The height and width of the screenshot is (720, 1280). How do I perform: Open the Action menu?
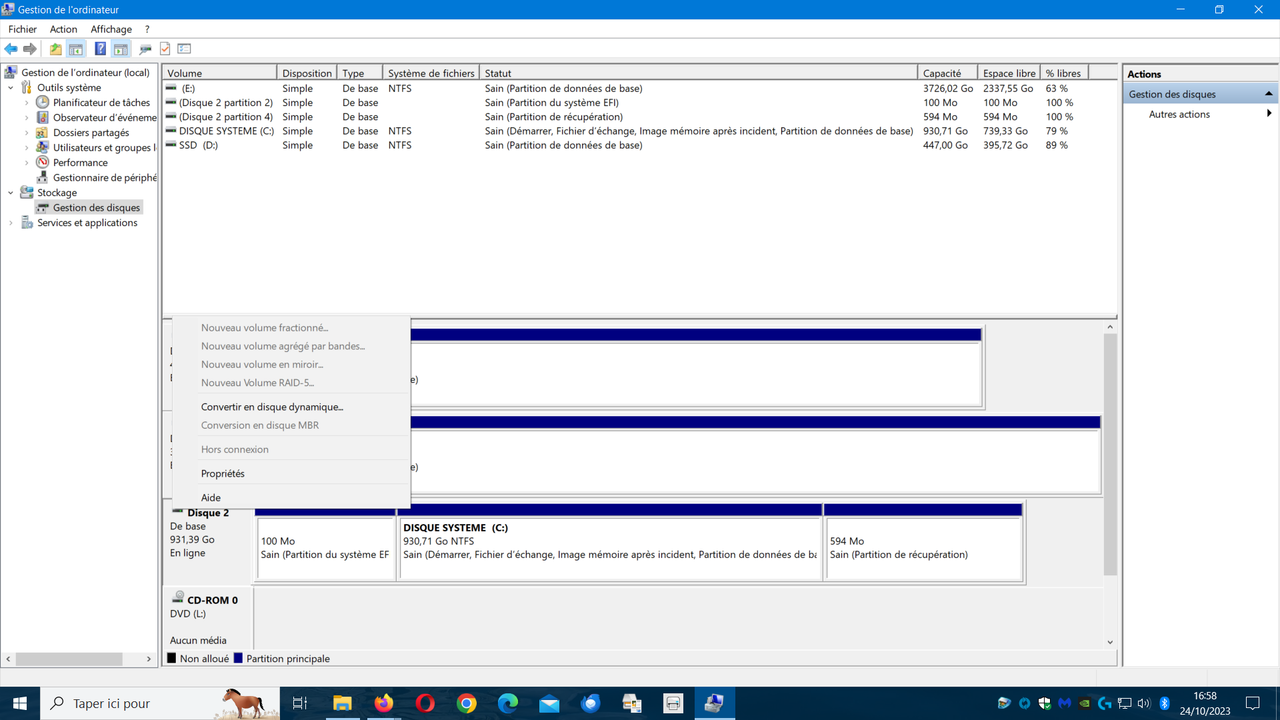click(63, 29)
